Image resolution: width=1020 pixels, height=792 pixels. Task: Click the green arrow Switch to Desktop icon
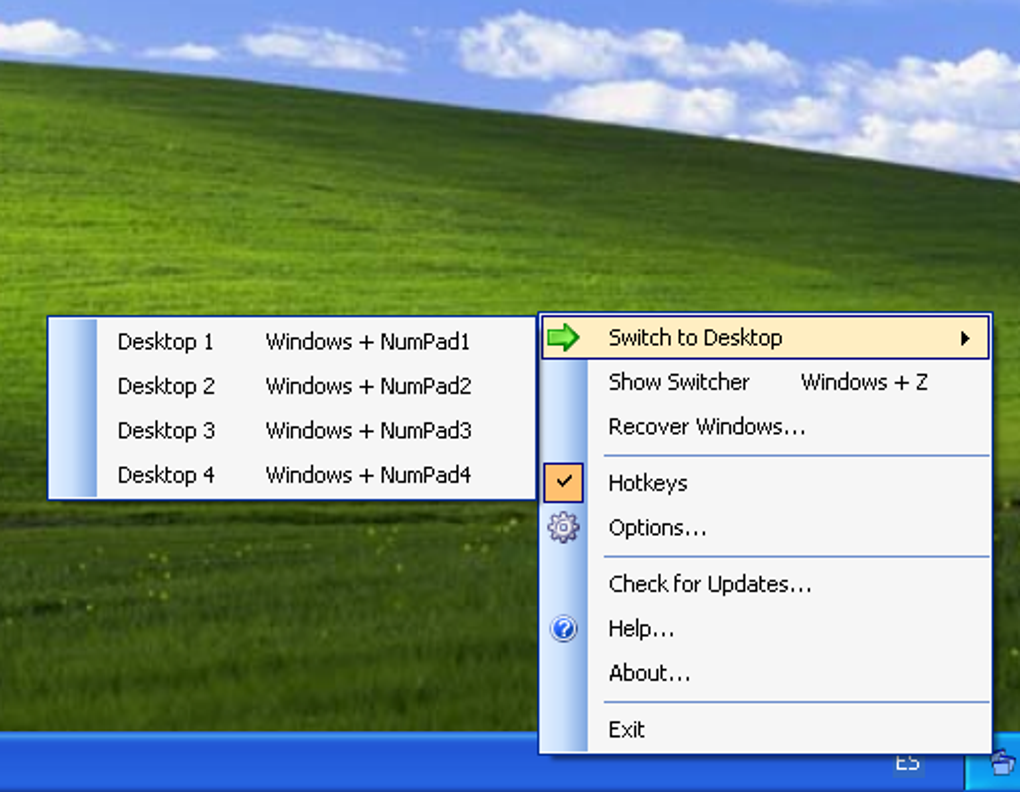pyautogui.click(x=563, y=337)
